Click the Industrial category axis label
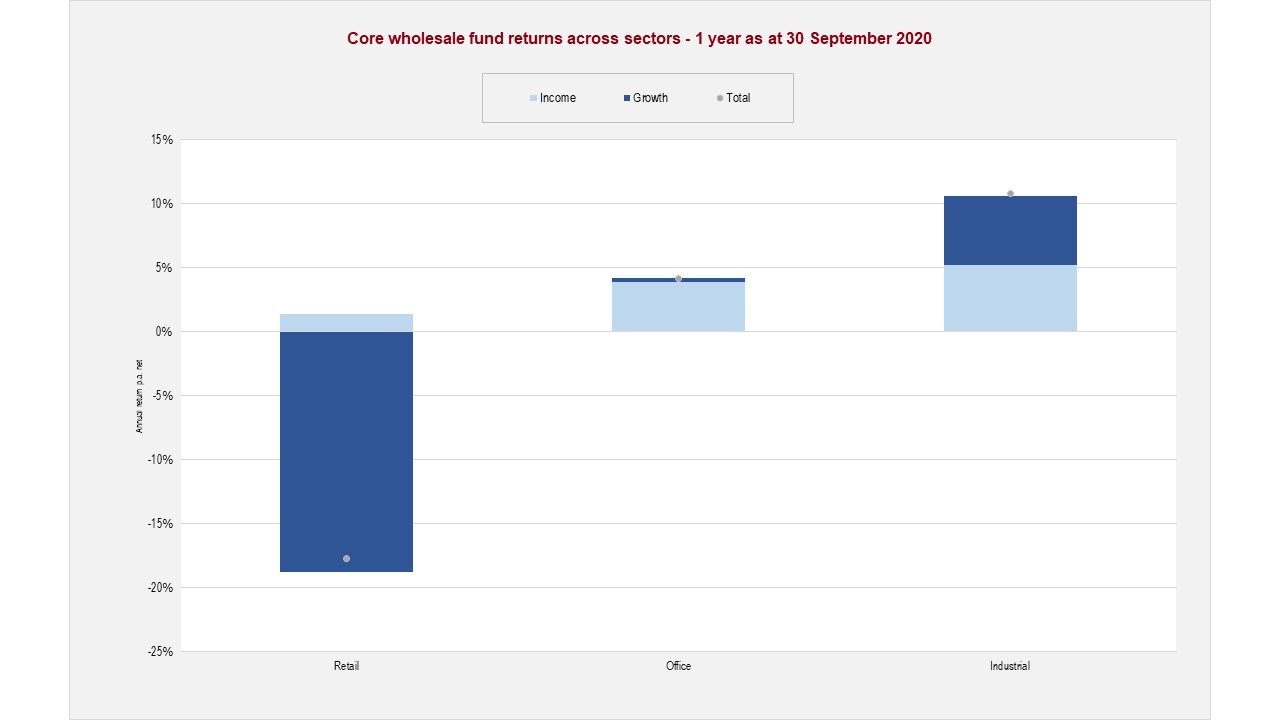The image size is (1280, 720). (1010, 666)
